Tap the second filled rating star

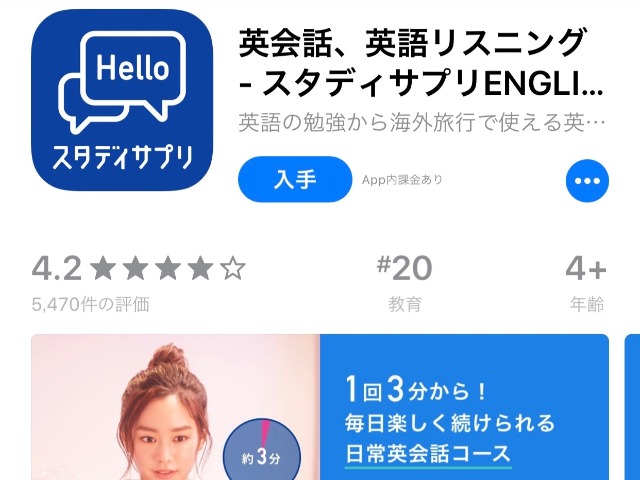[135, 269]
